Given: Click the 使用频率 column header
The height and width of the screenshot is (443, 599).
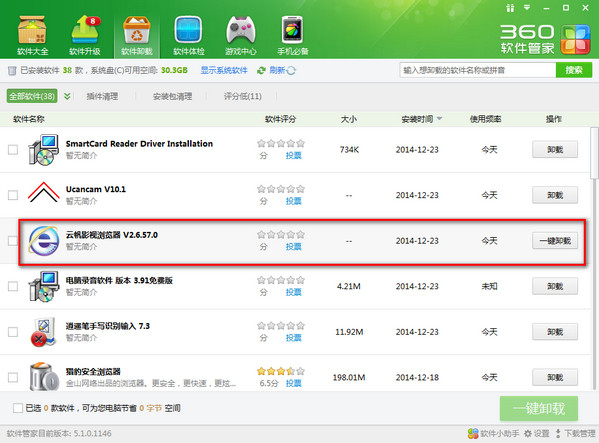Looking at the screenshot, I should click(485, 119).
